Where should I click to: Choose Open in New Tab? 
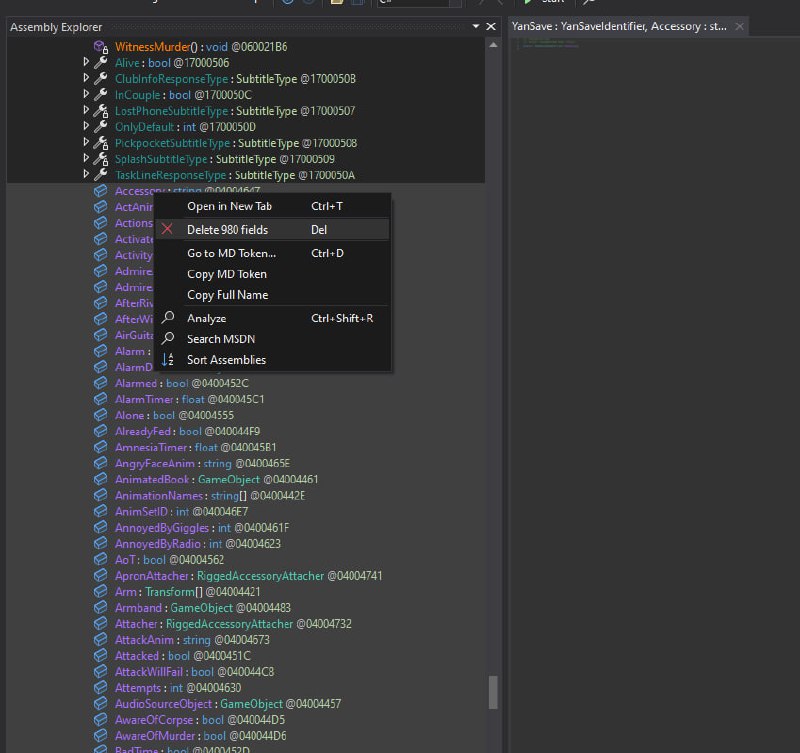click(x=229, y=206)
